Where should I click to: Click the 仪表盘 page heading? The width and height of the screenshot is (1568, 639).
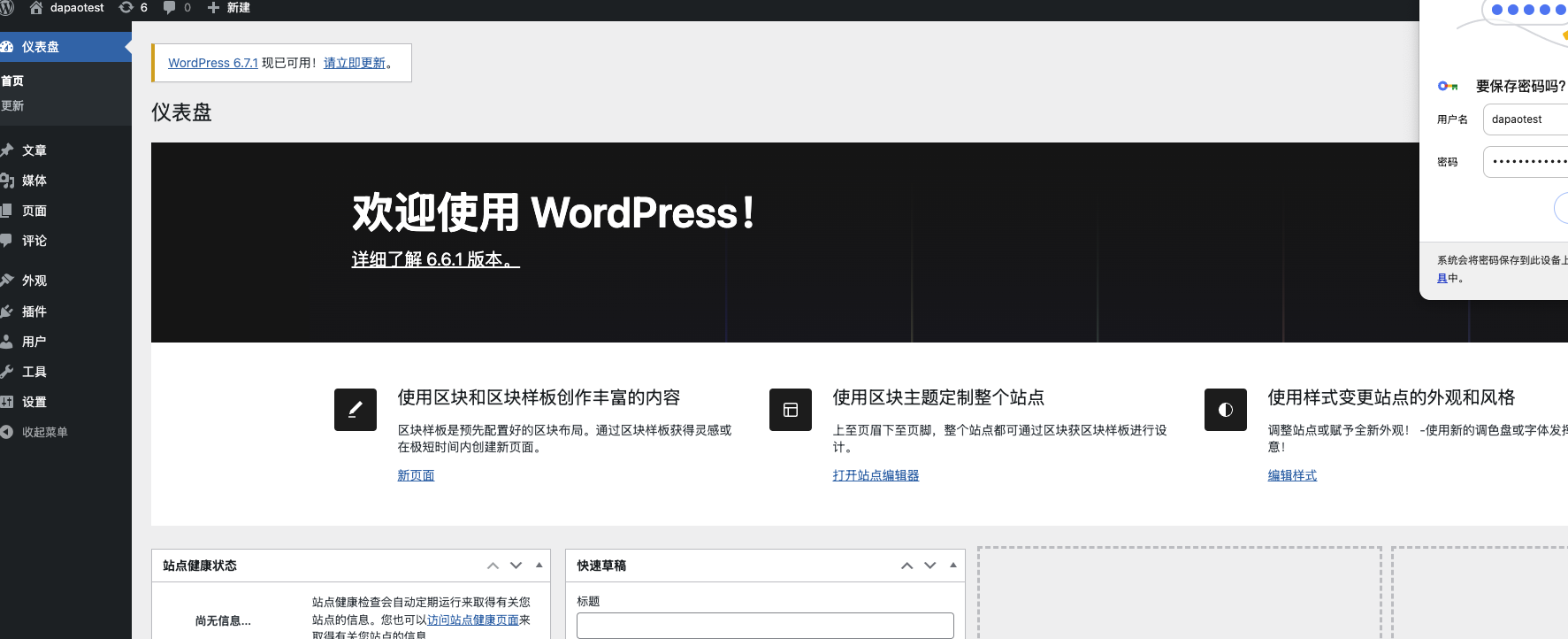click(181, 112)
